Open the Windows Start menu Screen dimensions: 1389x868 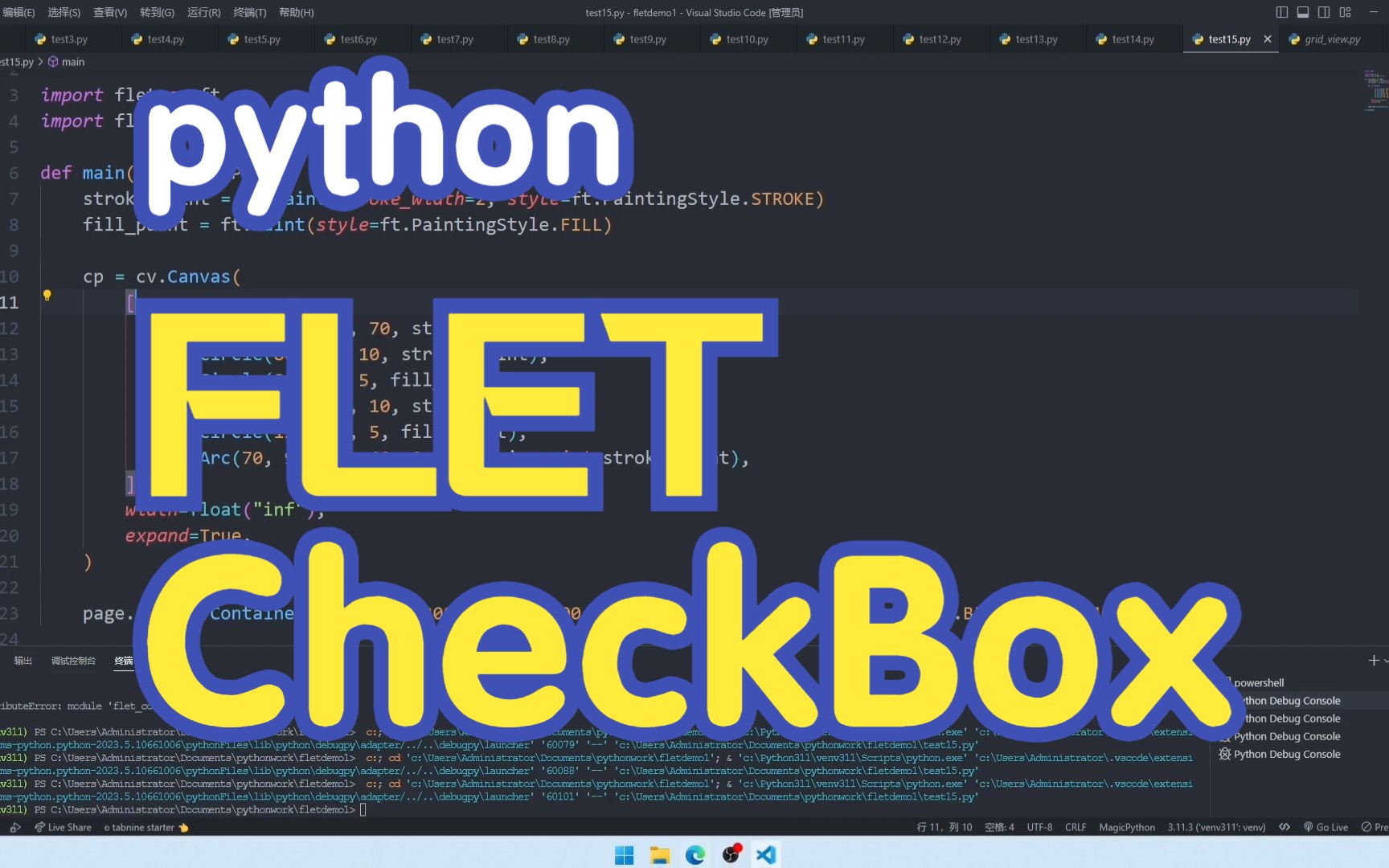(624, 854)
